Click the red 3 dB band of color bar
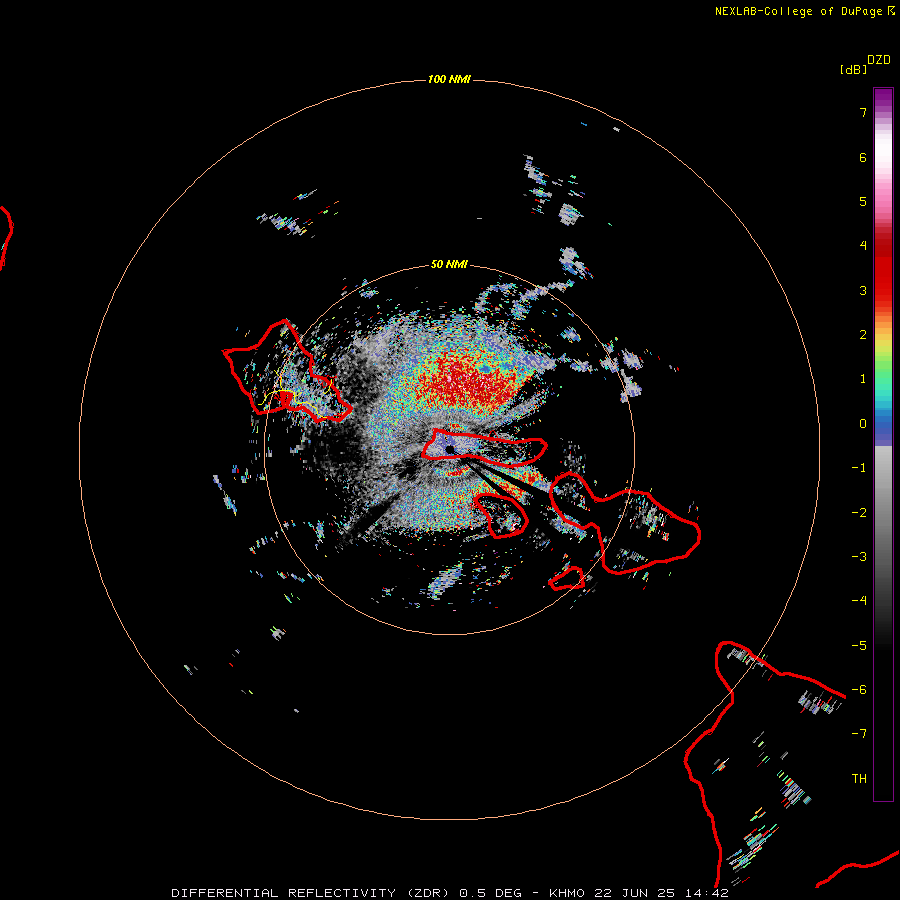 883,290
